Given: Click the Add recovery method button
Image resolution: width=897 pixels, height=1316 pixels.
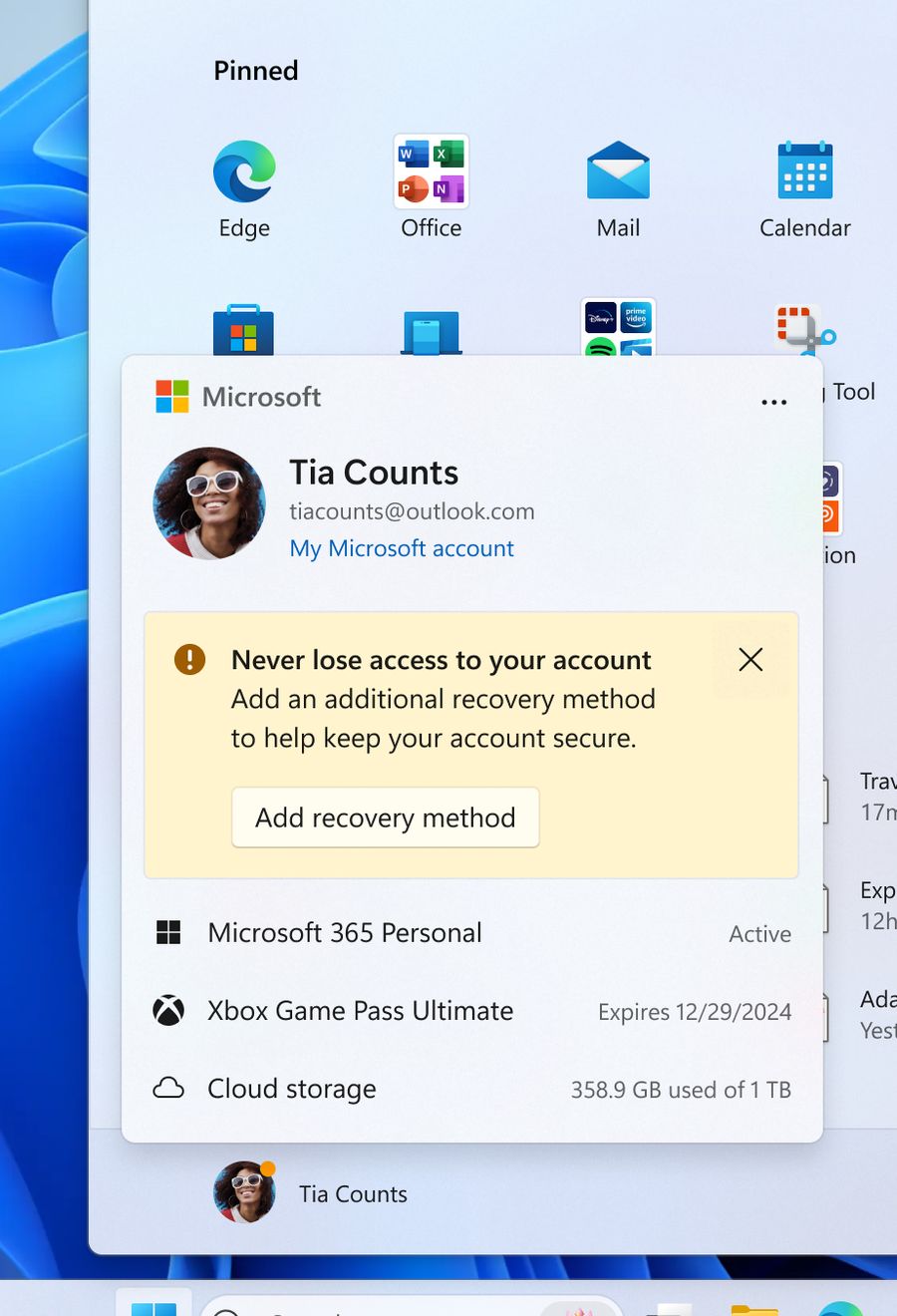Looking at the screenshot, I should click(x=386, y=818).
